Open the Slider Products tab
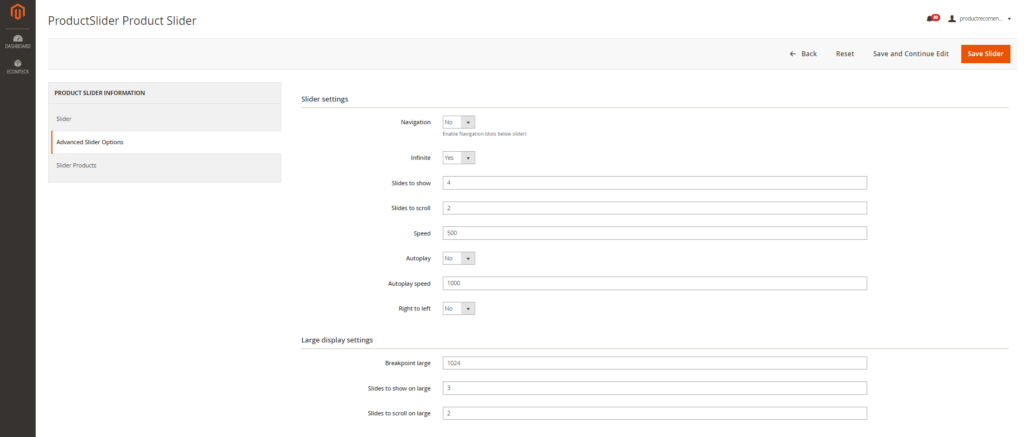Viewport: 1024px width, 437px height. click(x=165, y=165)
